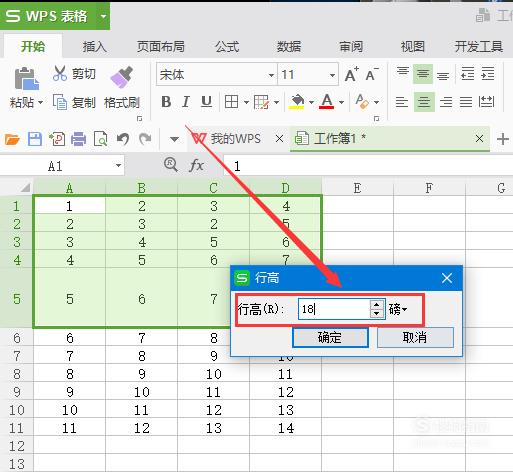Screen dimensions: 513x472
Task: Open the font name 宋体 dropdown
Action: click(271, 75)
